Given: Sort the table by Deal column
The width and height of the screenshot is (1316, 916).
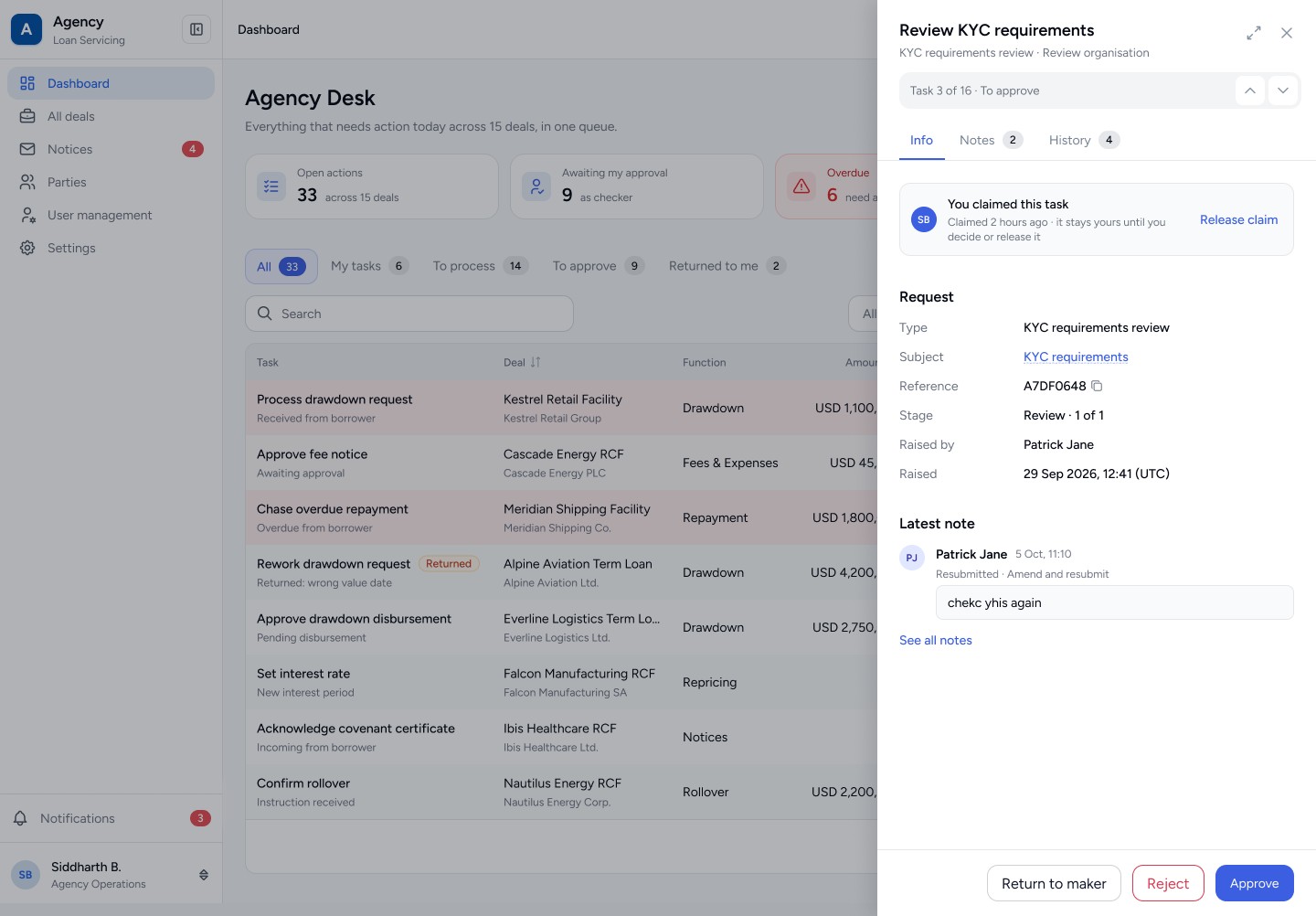Looking at the screenshot, I should click(536, 362).
